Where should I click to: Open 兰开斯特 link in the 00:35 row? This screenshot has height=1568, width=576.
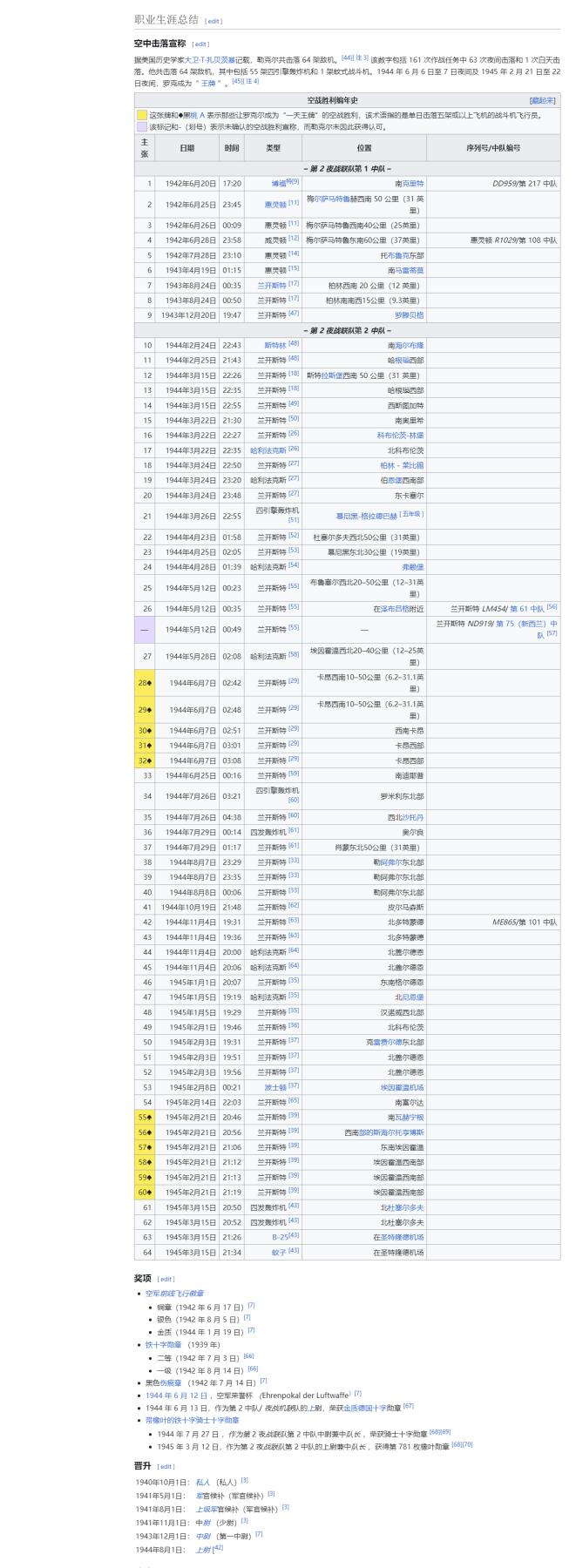271,285
